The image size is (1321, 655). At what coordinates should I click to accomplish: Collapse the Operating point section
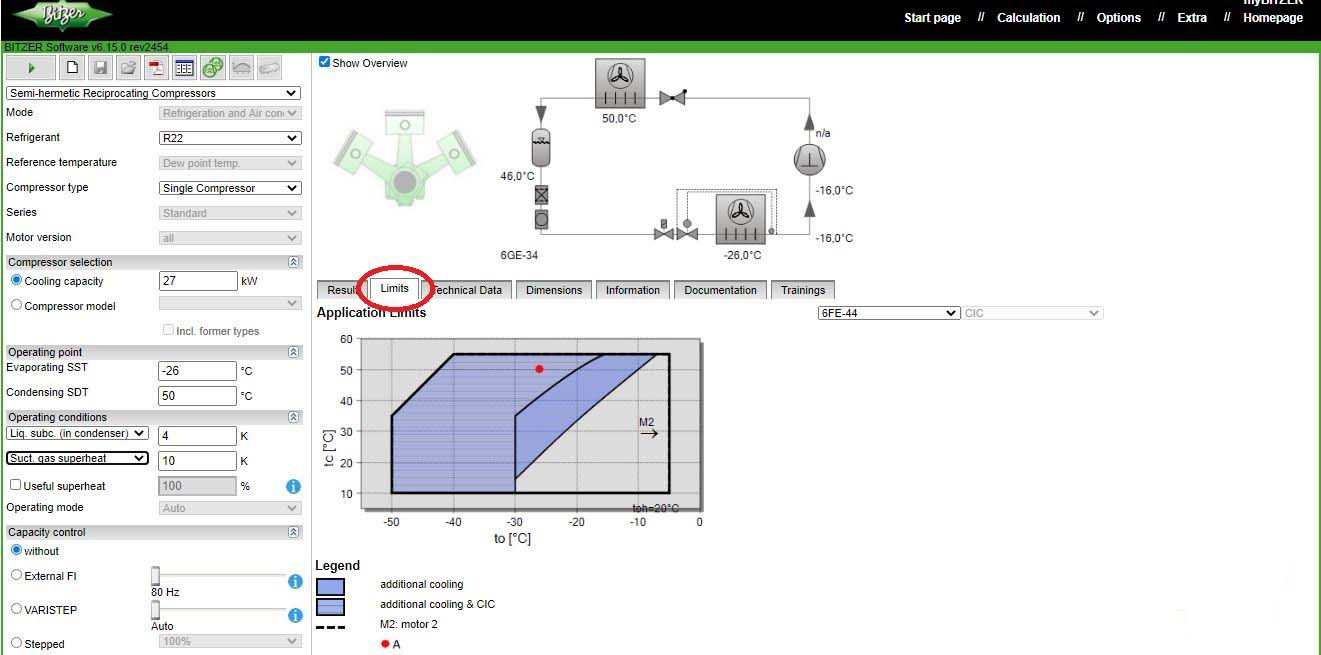[x=293, y=352]
